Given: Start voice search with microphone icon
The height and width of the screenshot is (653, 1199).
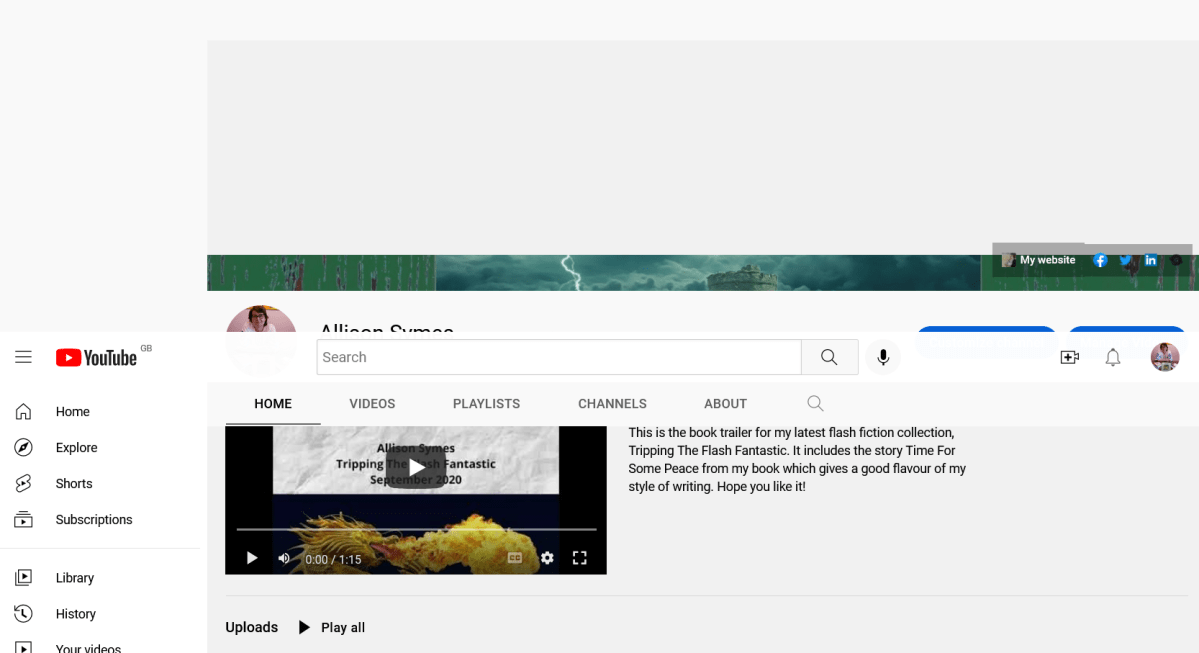Looking at the screenshot, I should tap(883, 357).
